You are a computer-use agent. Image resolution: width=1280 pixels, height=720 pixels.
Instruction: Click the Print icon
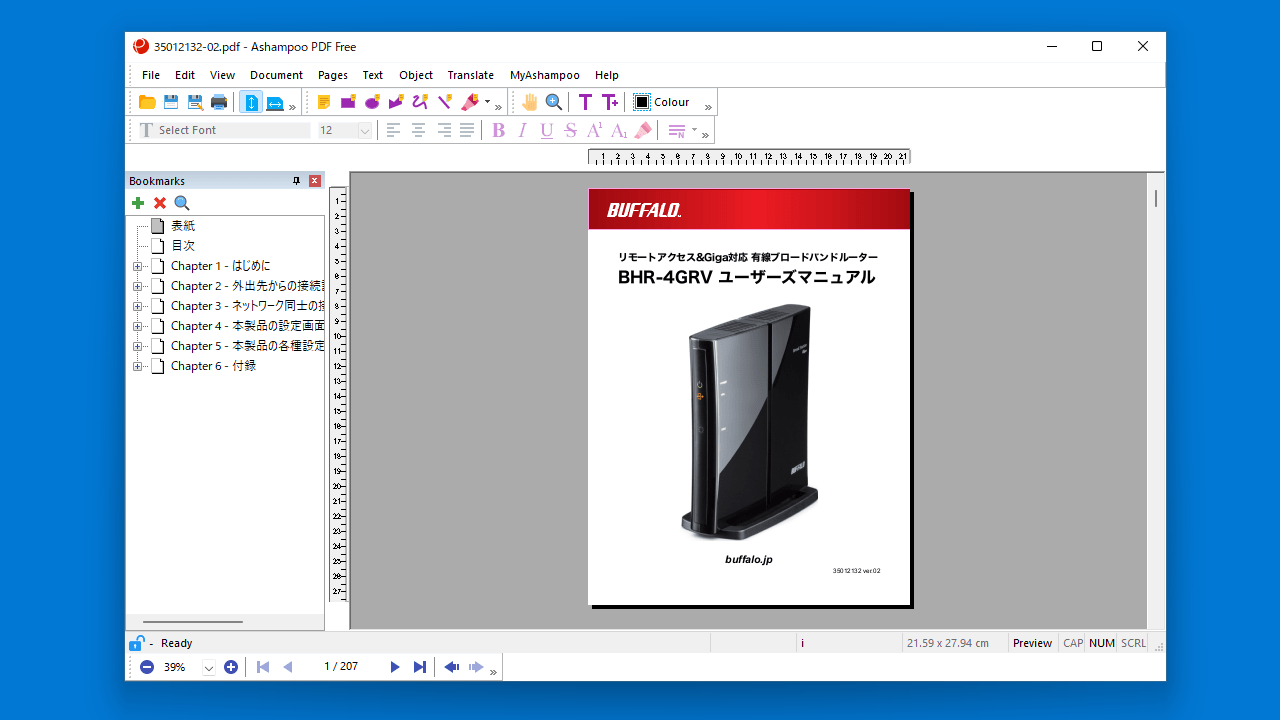click(x=219, y=102)
